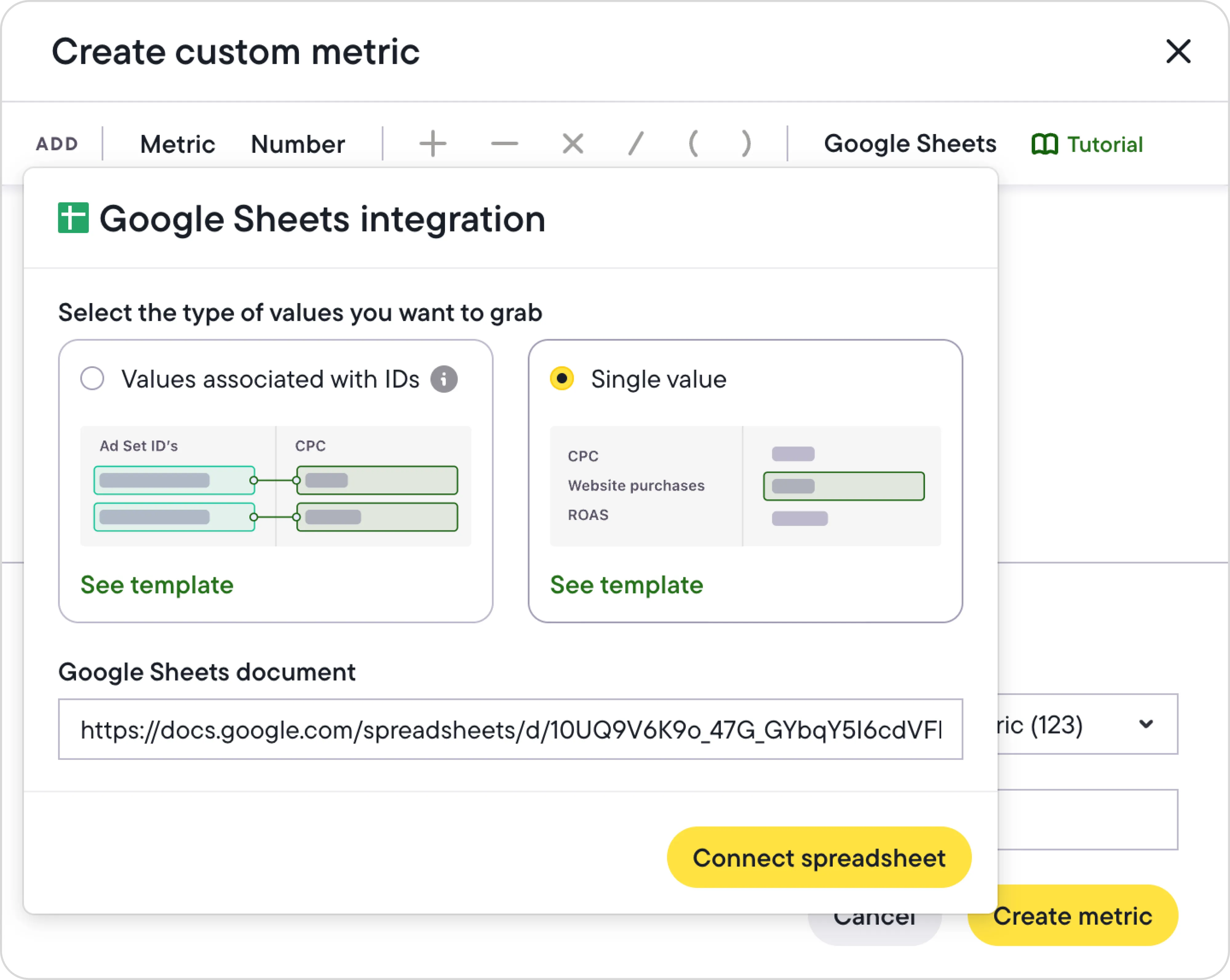Open See template under Single value
Viewport: 1230px width, 980px height.
click(x=626, y=585)
